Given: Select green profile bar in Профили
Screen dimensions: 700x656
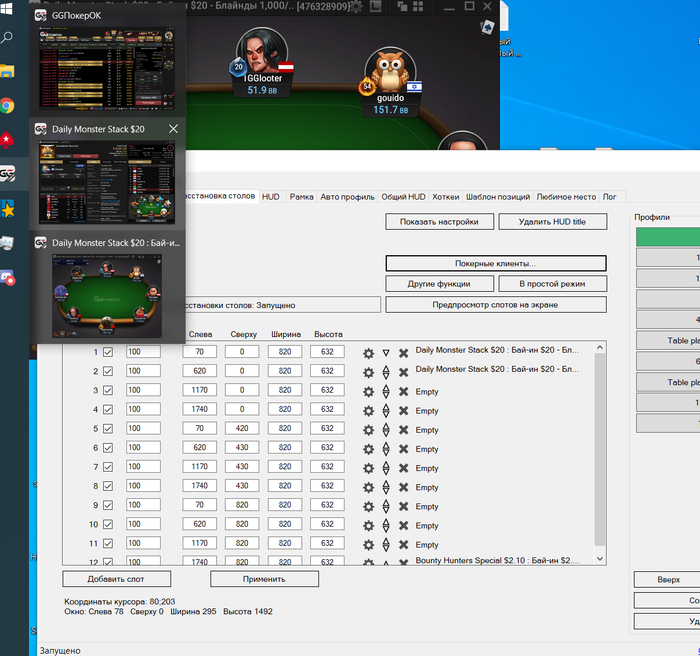Looking at the screenshot, I should point(668,237).
